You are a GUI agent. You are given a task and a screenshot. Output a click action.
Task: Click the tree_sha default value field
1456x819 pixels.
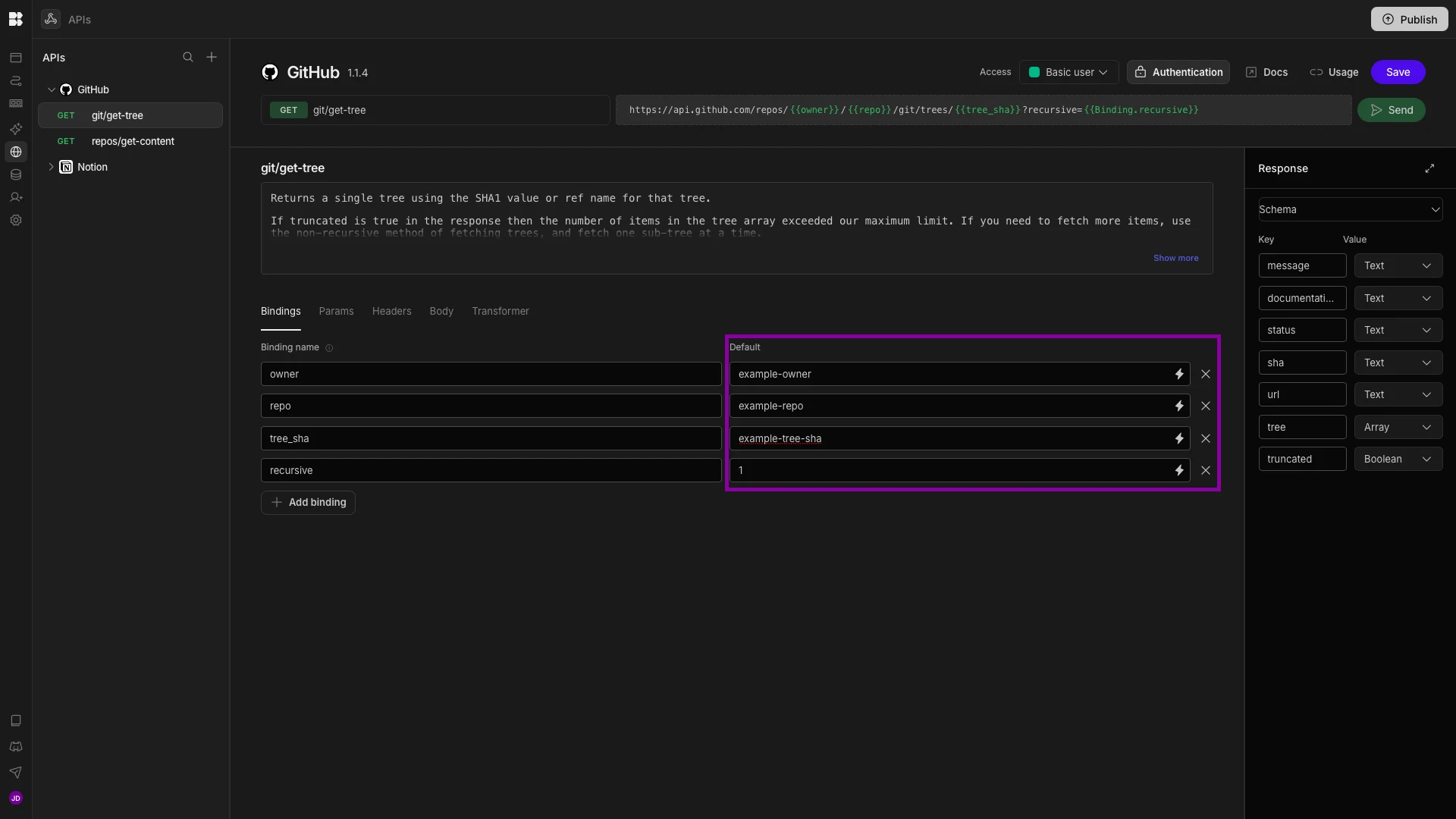click(x=948, y=438)
